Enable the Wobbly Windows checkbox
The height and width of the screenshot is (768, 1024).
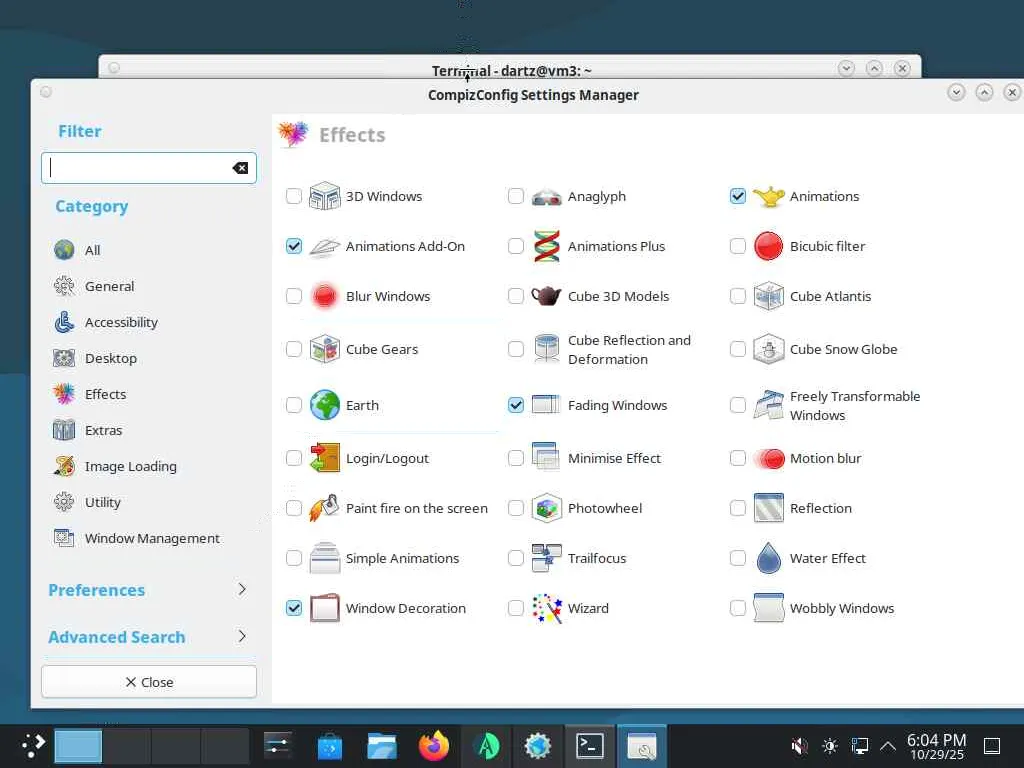(x=738, y=608)
